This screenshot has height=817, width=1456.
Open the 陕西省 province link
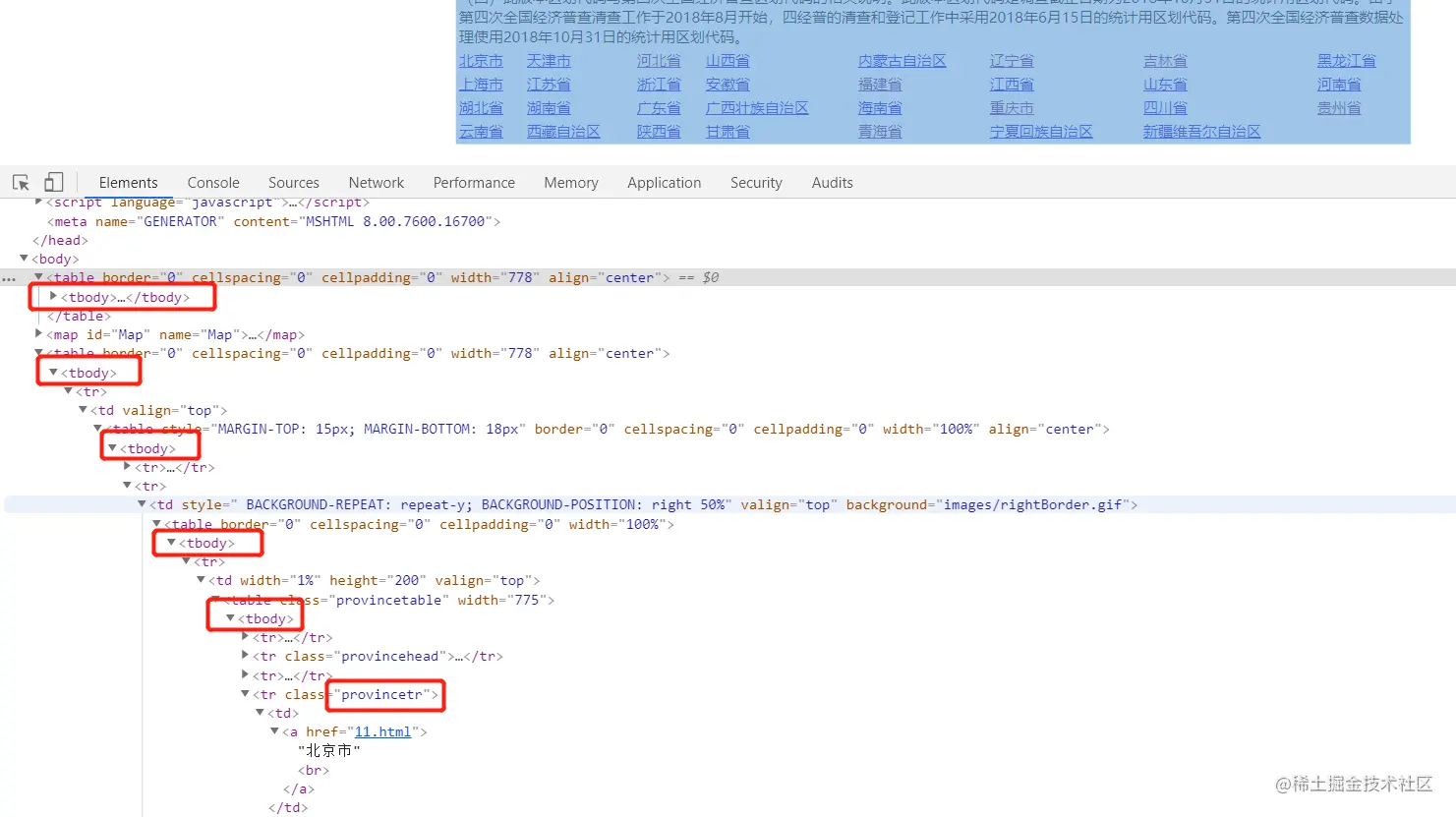click(659, 132)
